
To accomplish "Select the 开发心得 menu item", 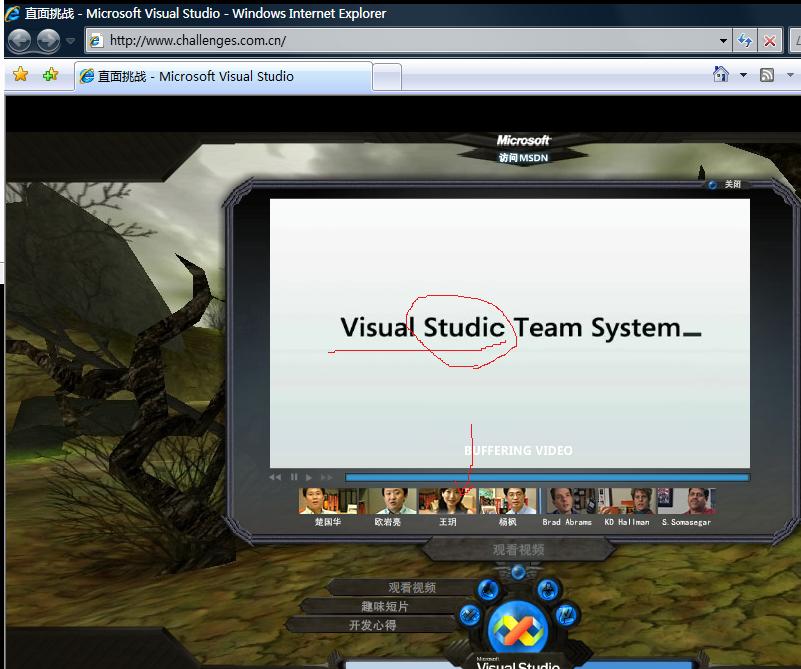I will click(x=372, y=625).
